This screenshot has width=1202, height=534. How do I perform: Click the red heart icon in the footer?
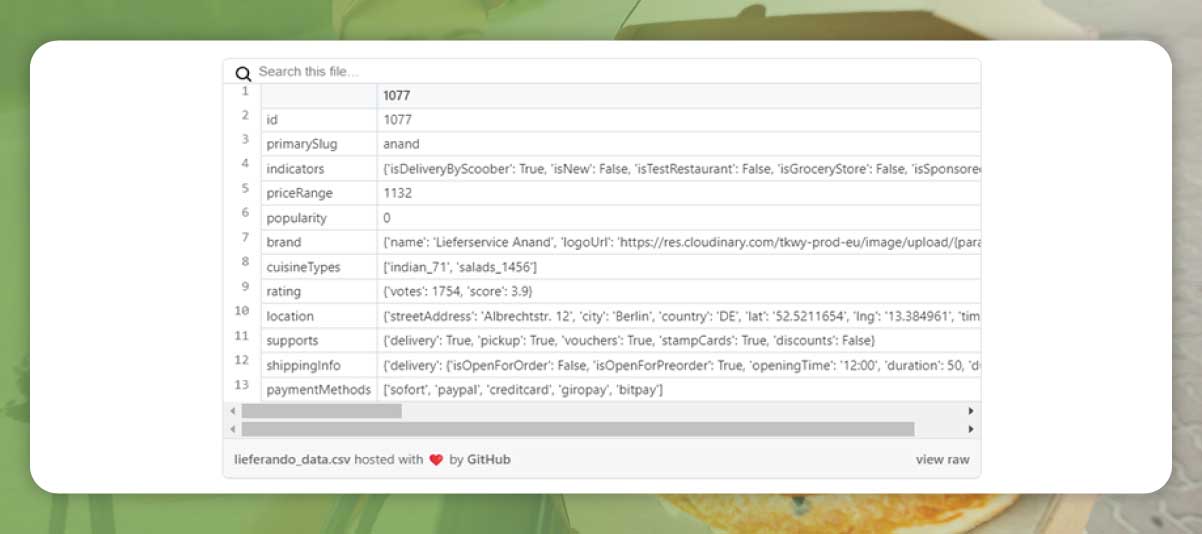tap(436, 460)
